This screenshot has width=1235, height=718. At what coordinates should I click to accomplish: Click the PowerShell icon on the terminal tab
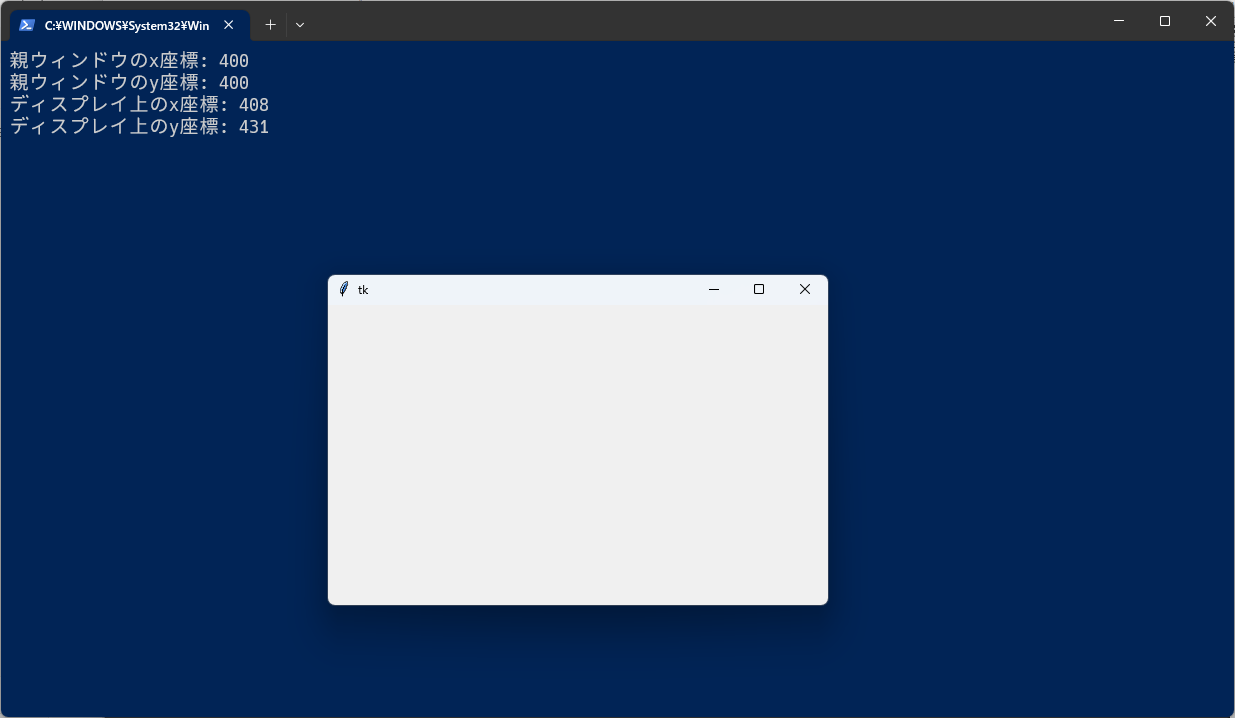(x=25, y=25)
